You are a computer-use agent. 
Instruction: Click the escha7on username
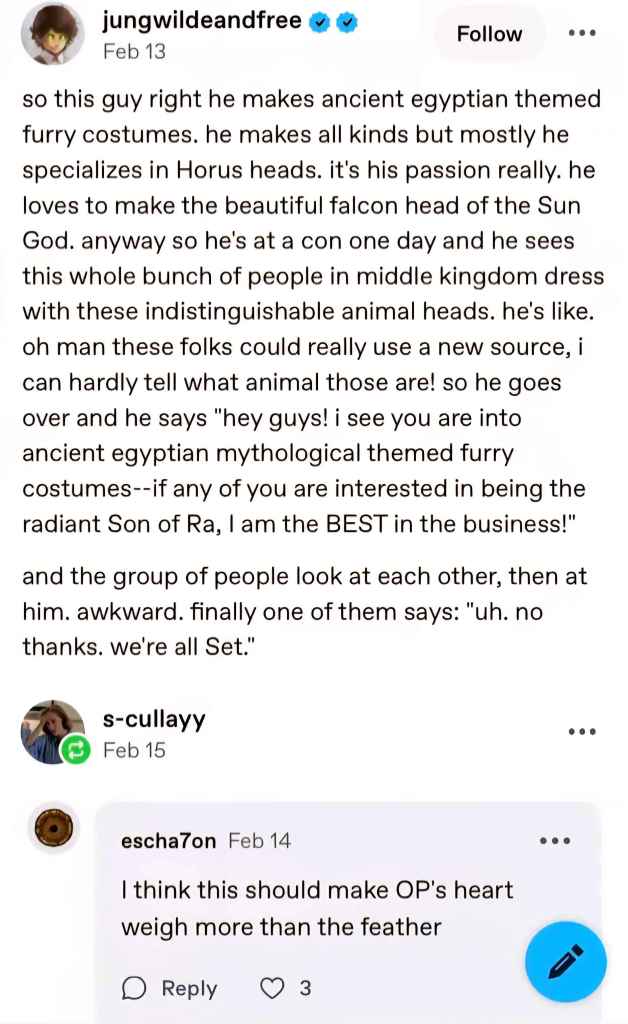pyautogui.click(x=168, y=841)
